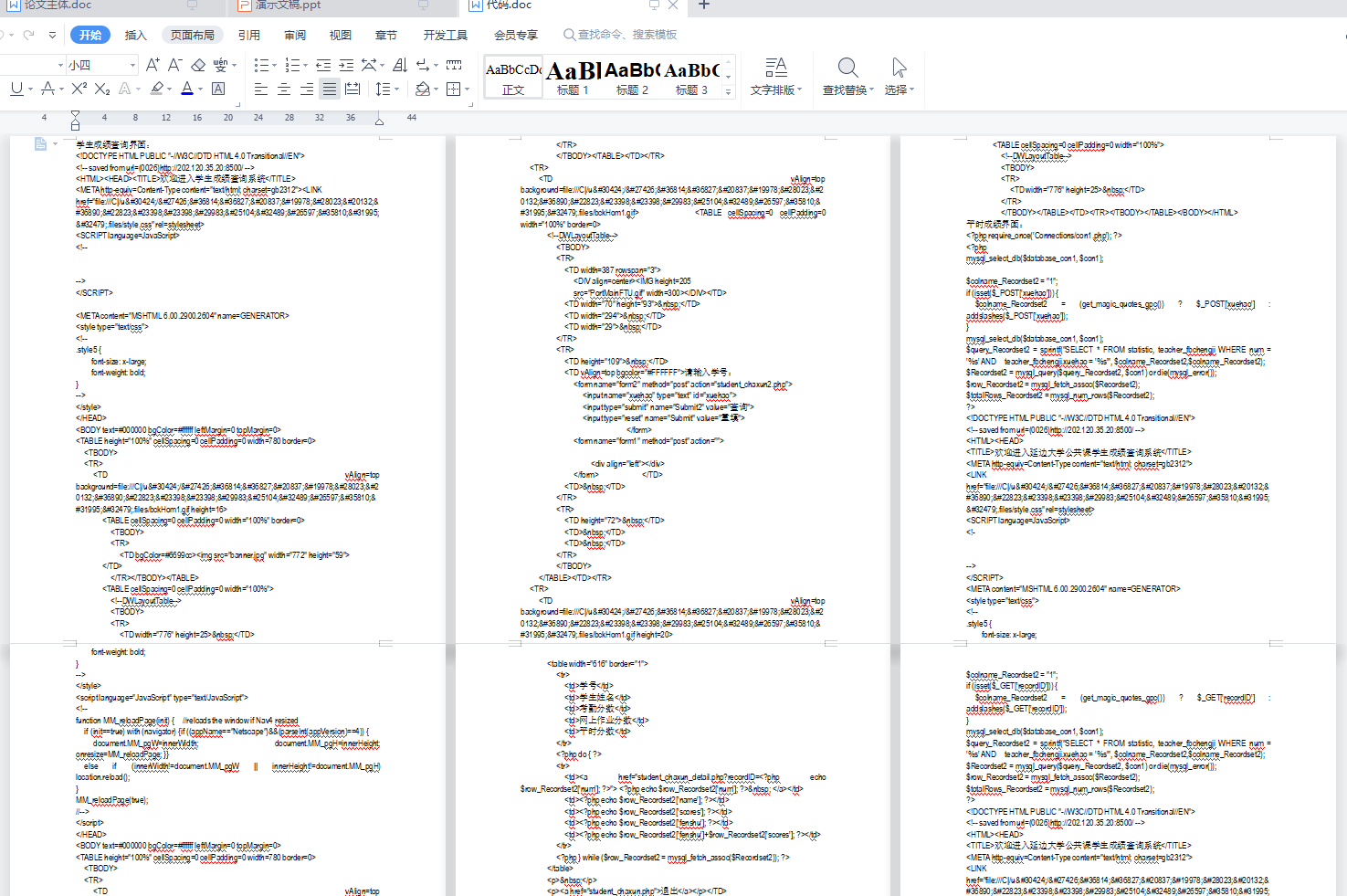Open the 文字排版 menu
This screenshot has width=1347, height=896.
pyautogui.click(x=776, y=77)
